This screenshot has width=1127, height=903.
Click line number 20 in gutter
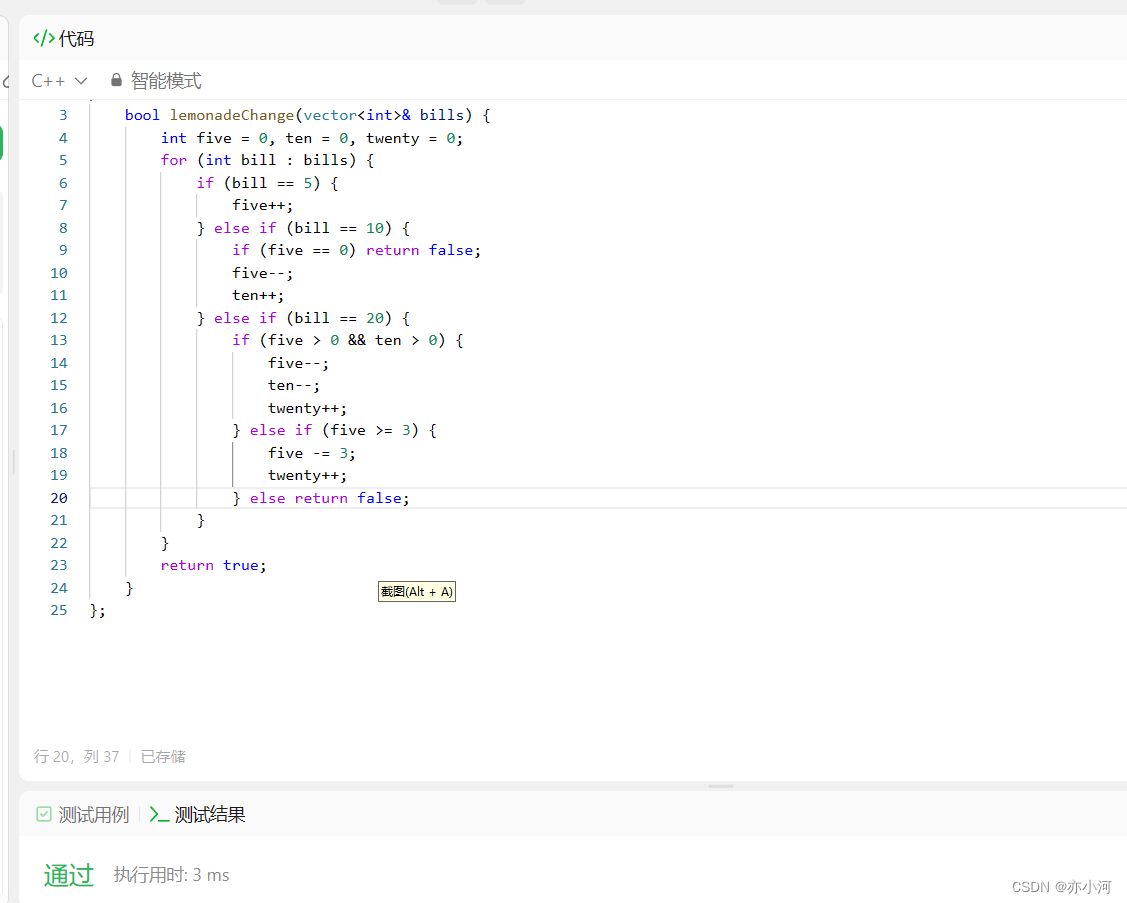(59, 498)
